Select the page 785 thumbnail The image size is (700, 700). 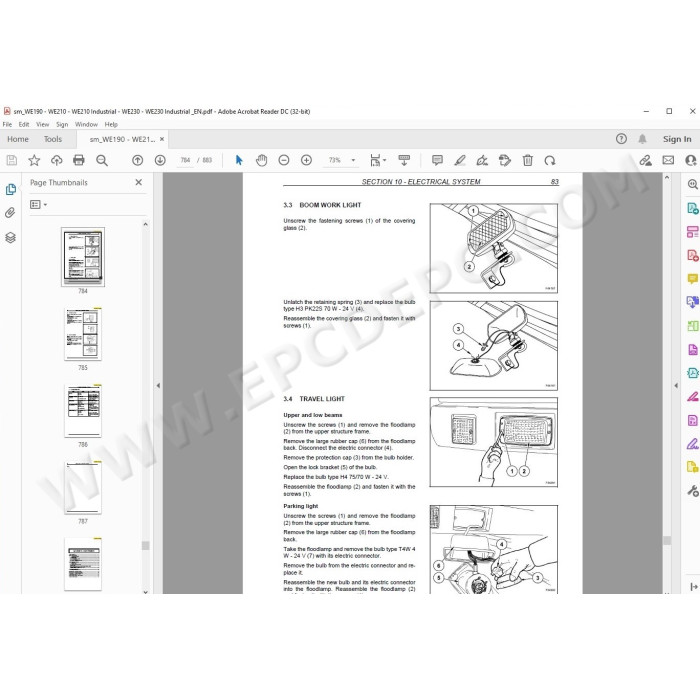83,334
